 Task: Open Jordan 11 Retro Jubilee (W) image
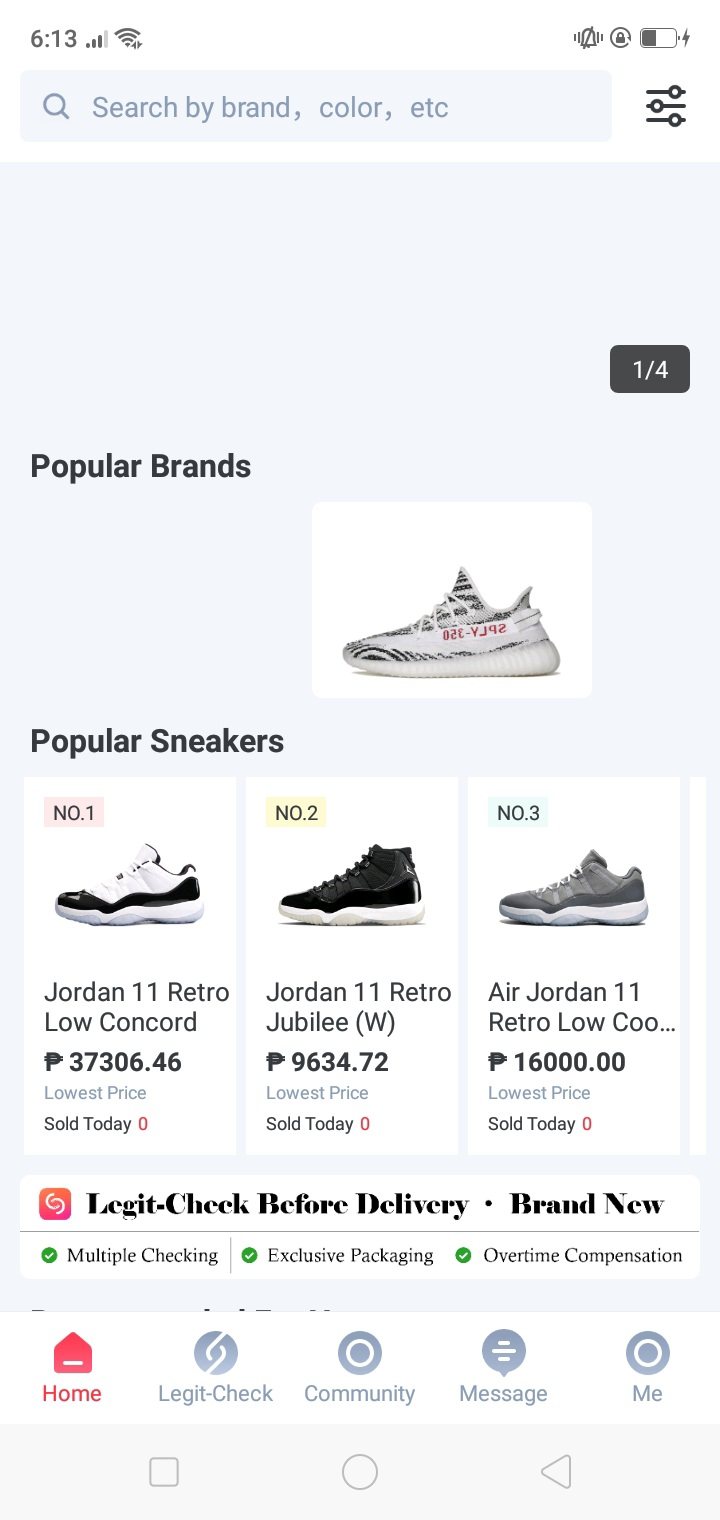point(352,884)
